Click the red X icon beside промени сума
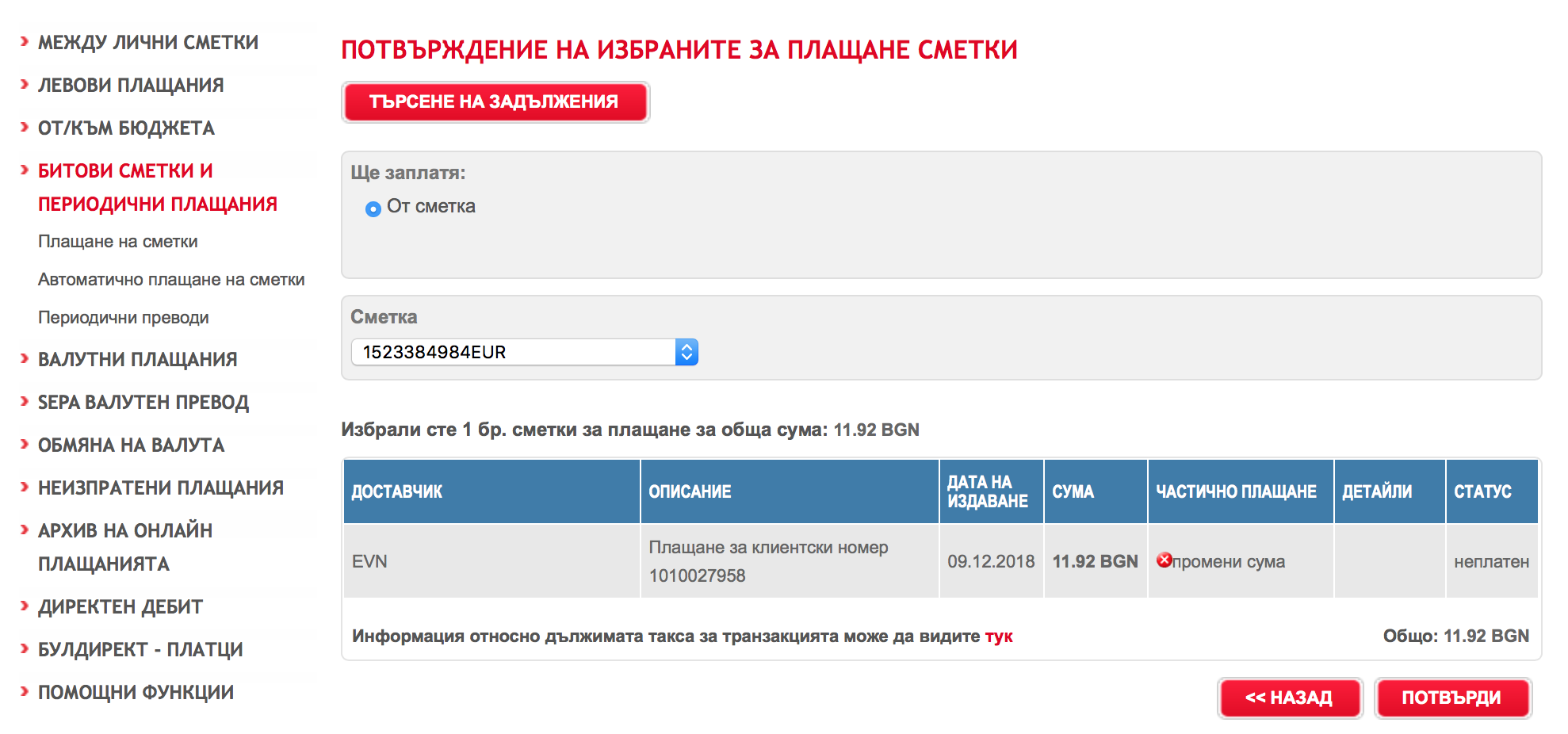 pos(1164,560)
